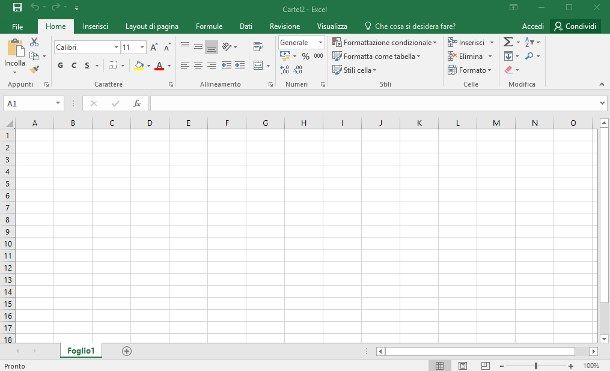Apply percent style
The image size is (610, 371).
(x=305, y=56)
